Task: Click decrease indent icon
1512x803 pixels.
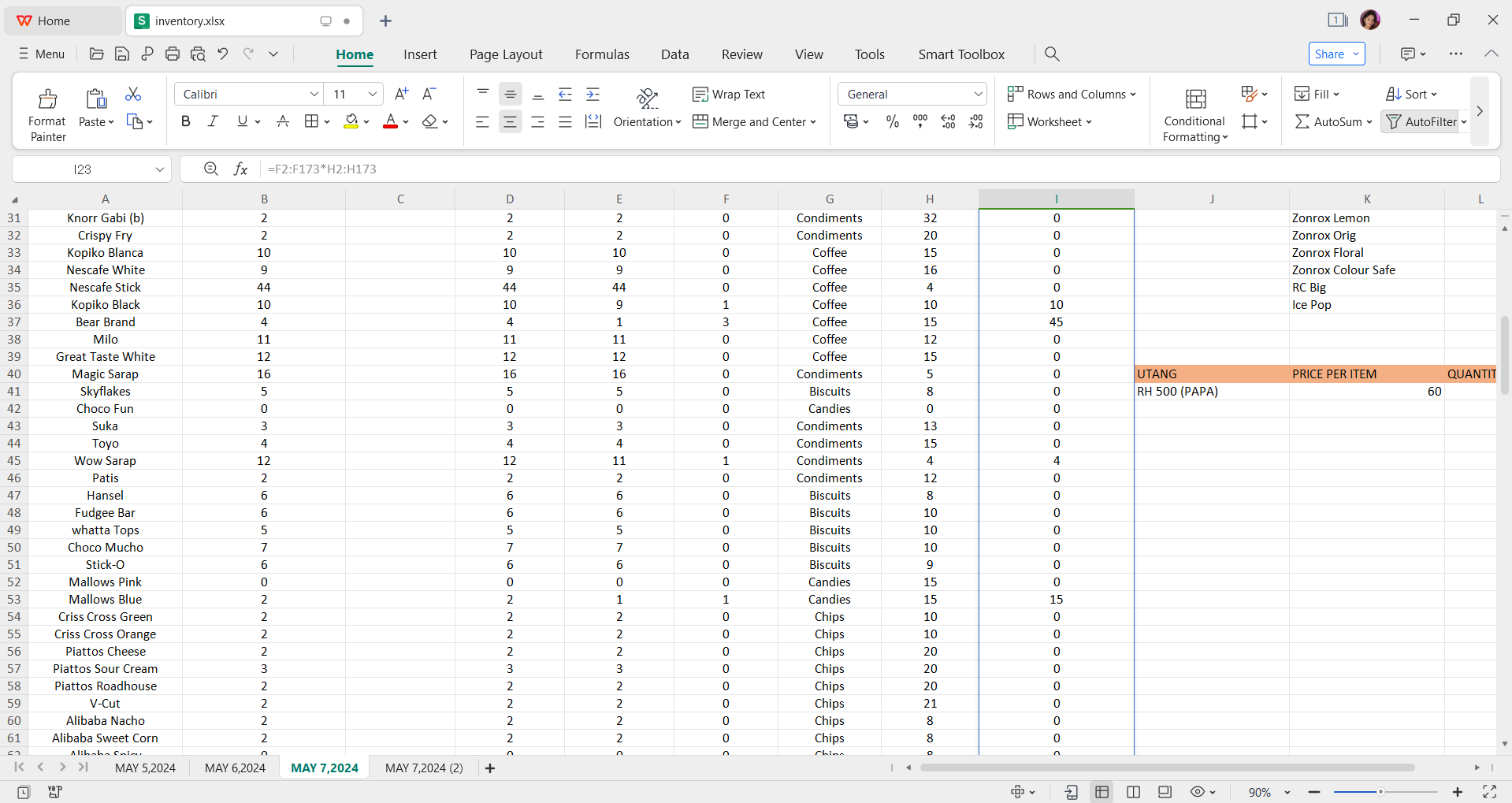Action: [x=565, y=95]
